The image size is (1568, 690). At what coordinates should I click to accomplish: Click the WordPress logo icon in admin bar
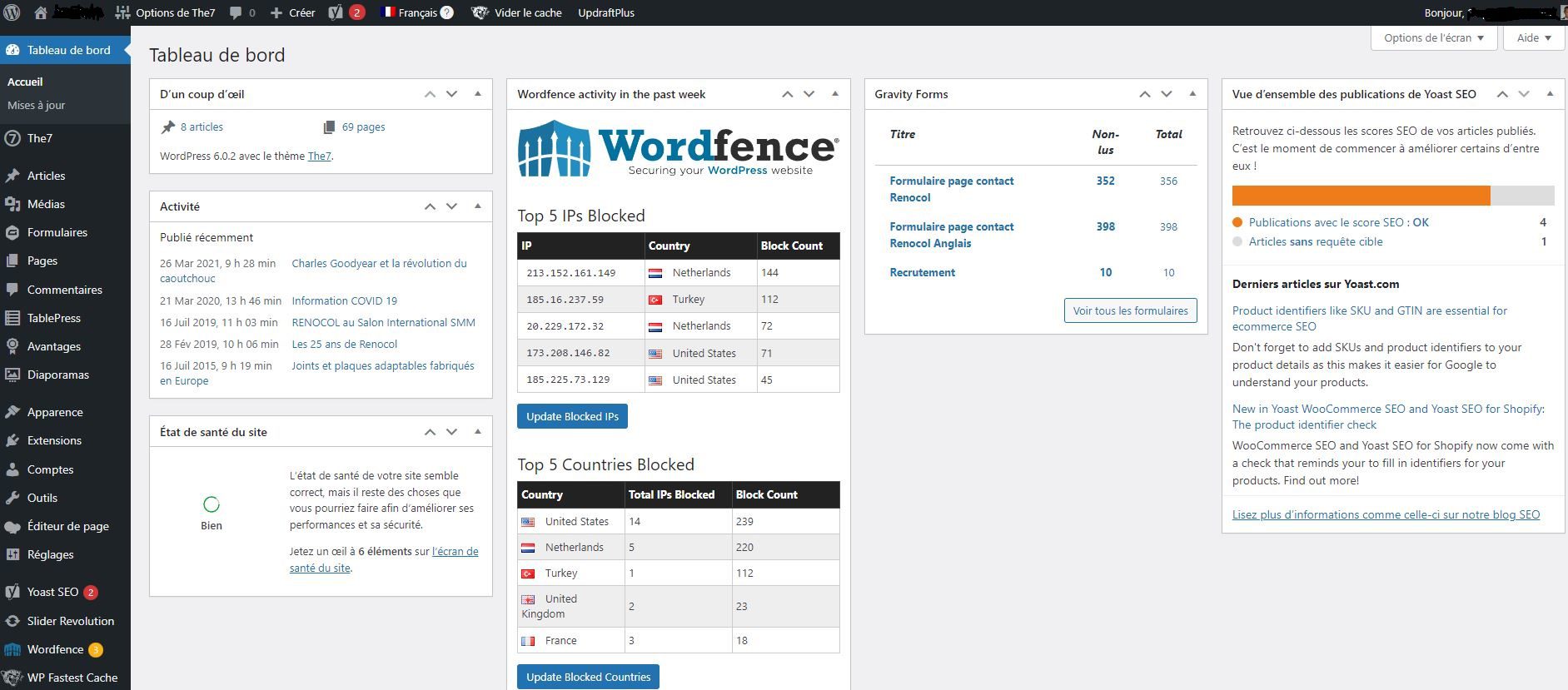(x=12, y=12)
